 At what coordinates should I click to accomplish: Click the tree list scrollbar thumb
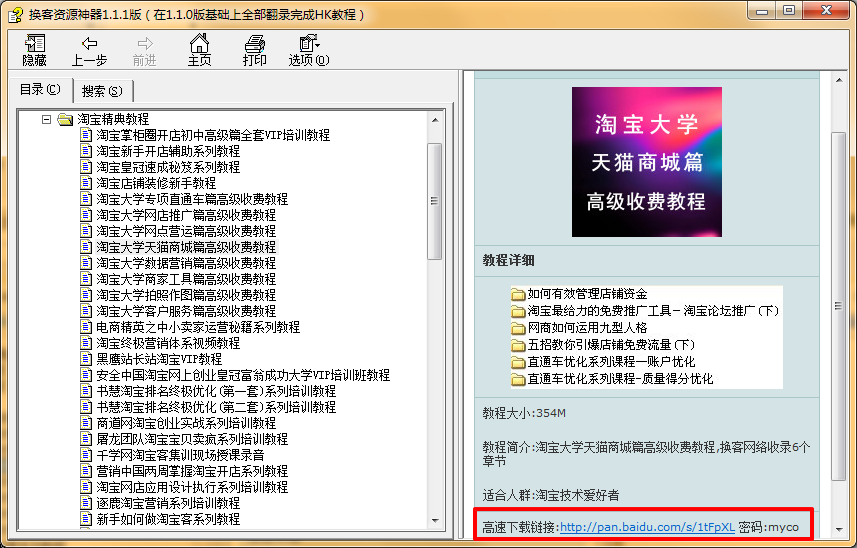pos(435,201)
